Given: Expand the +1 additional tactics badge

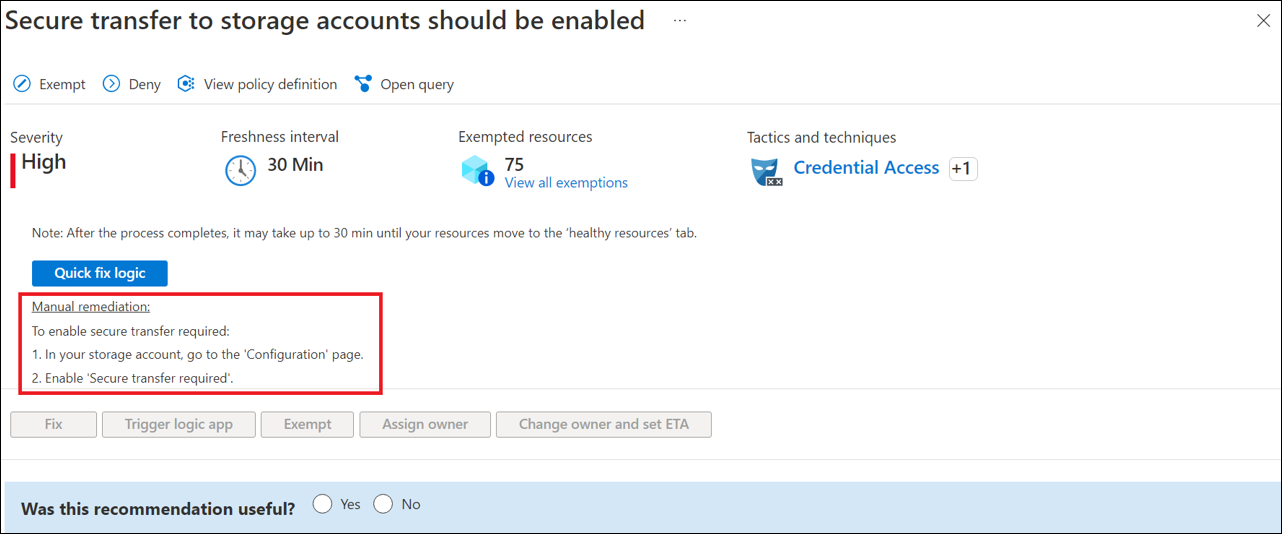Looking at the screenshot, I should pyautogui.click(x=961, y=169).
